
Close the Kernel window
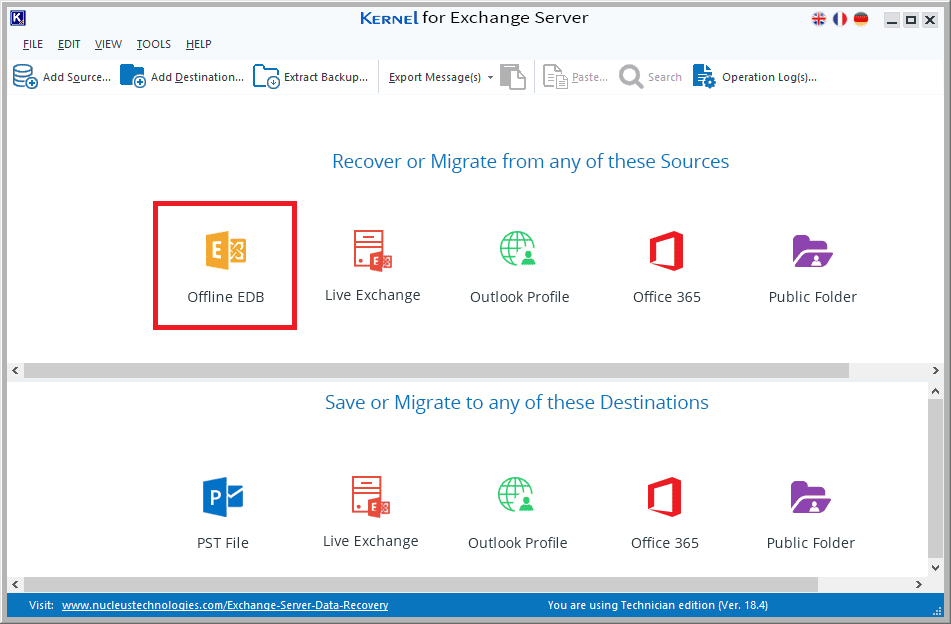coord(930,20)
